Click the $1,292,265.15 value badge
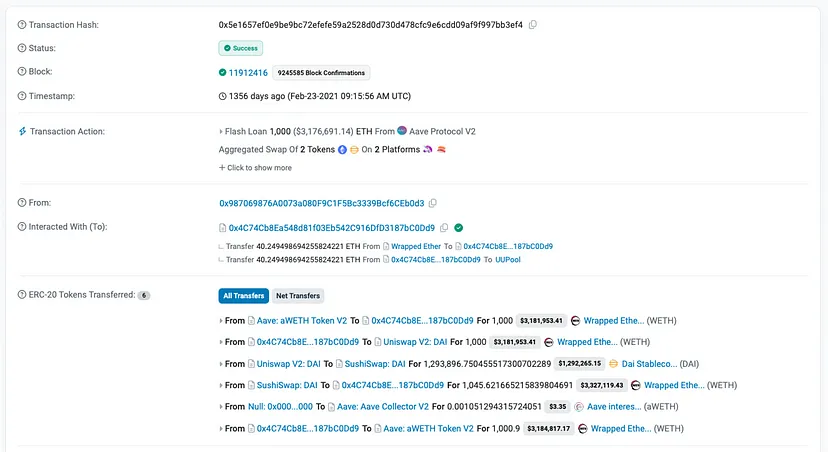The width and height of the screenshot is (828, 452). coord(581,363)
